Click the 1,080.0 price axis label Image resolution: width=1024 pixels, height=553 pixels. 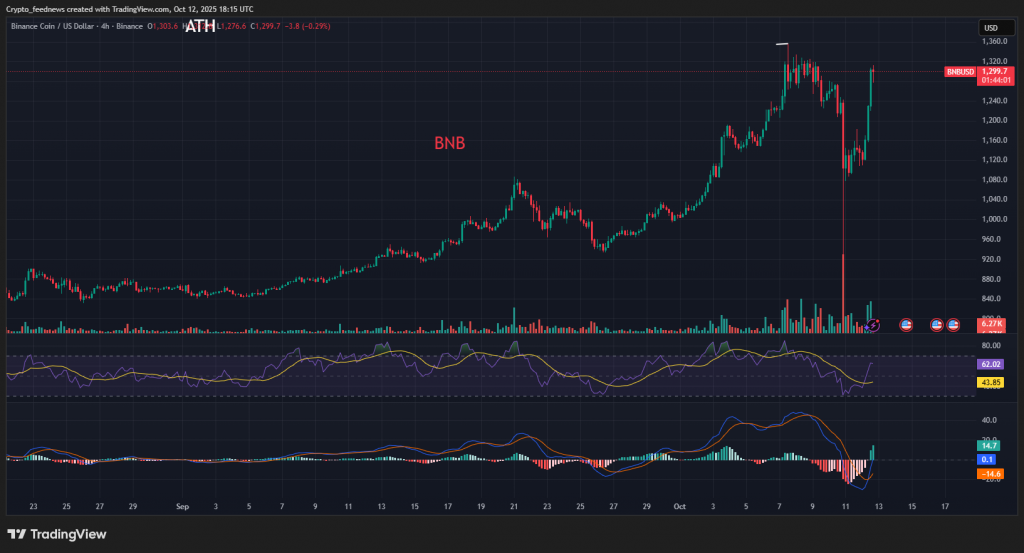995,180
